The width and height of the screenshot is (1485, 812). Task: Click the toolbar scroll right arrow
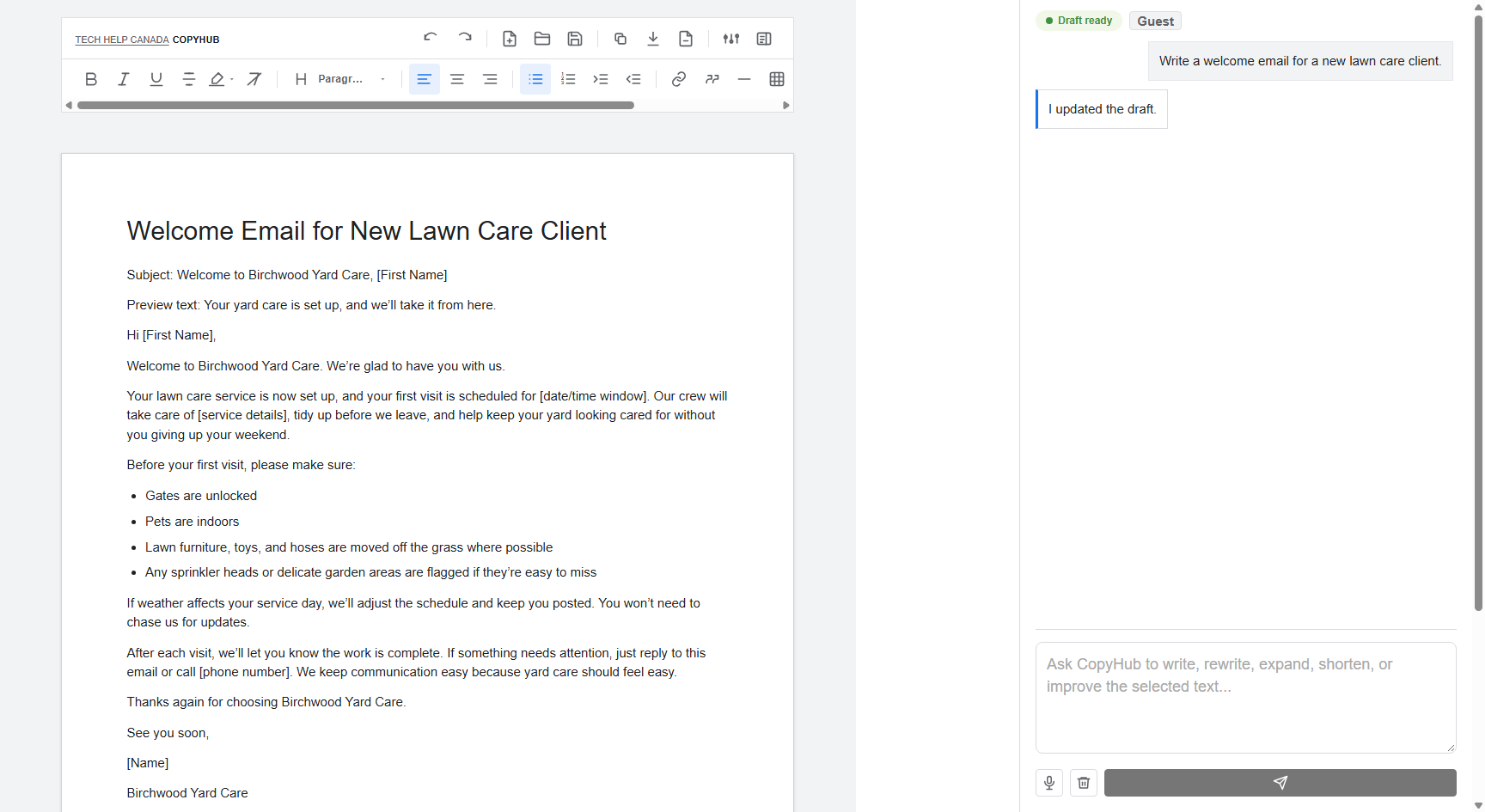787,105
